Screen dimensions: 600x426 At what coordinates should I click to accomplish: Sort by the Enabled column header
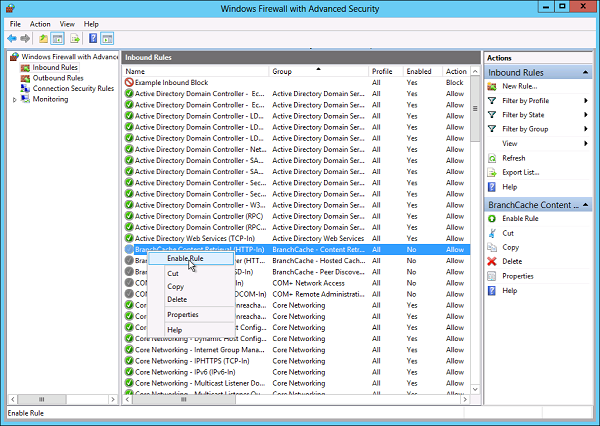click(423, 72)
